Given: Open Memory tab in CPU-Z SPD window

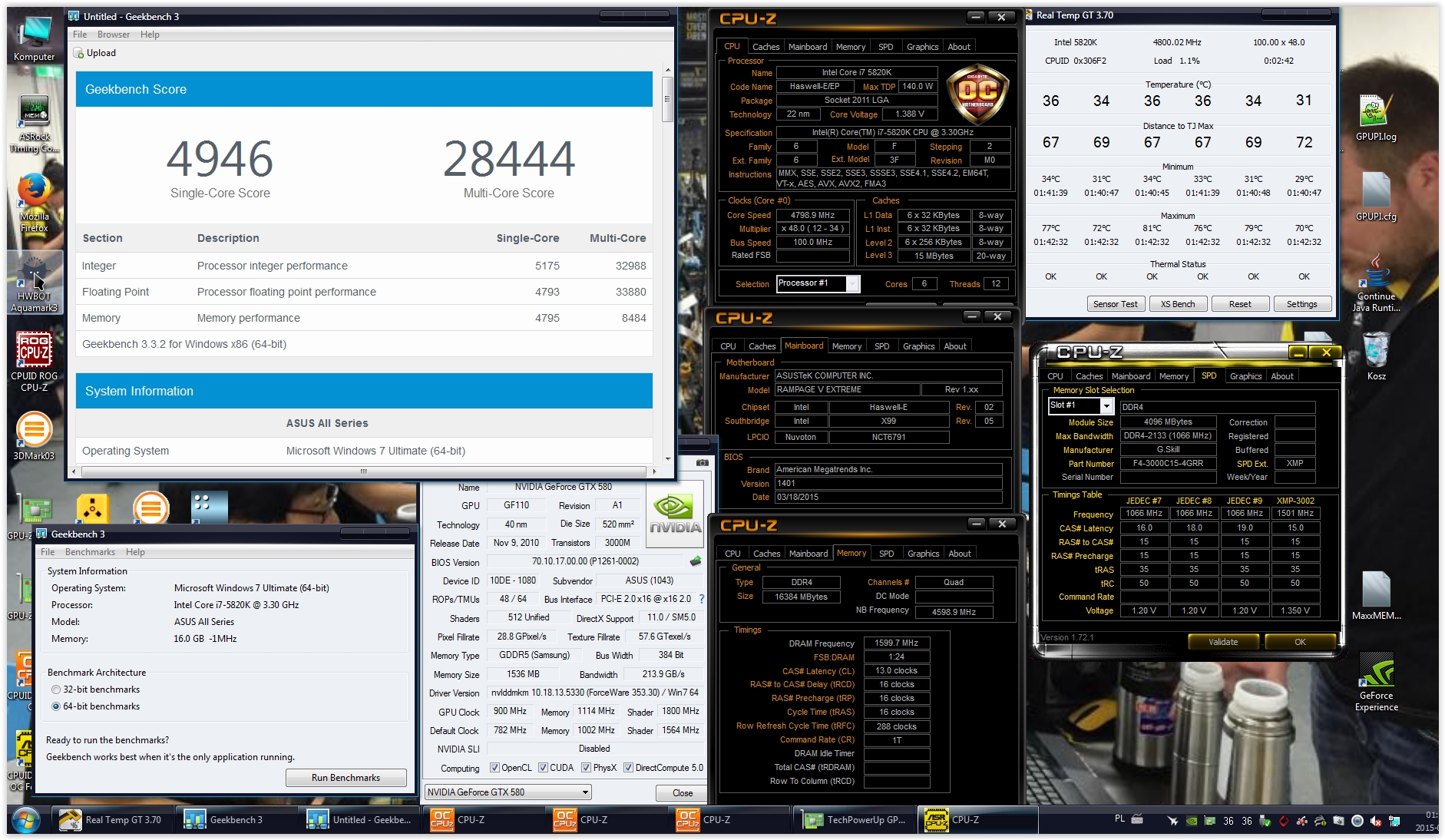Looking at the screenshot, I should tap(1174, 376).
